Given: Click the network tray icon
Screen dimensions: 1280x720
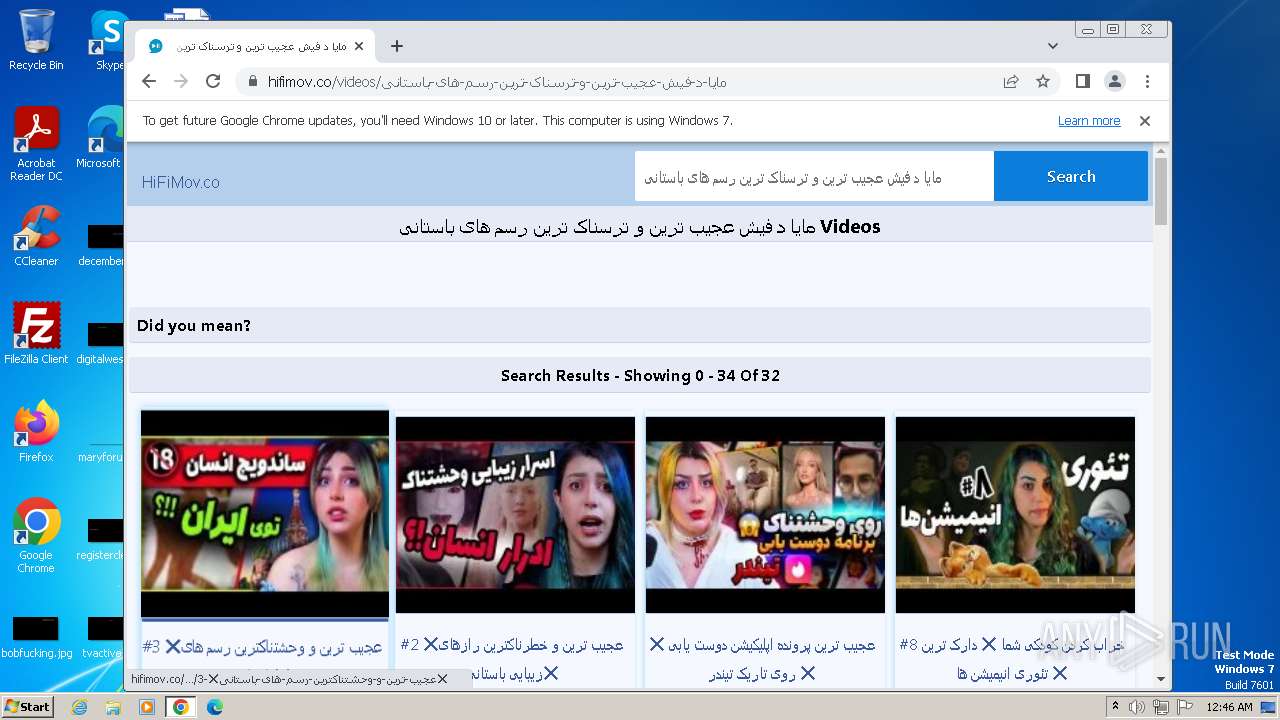Looking at the screenshot, I should [1160, 707].
